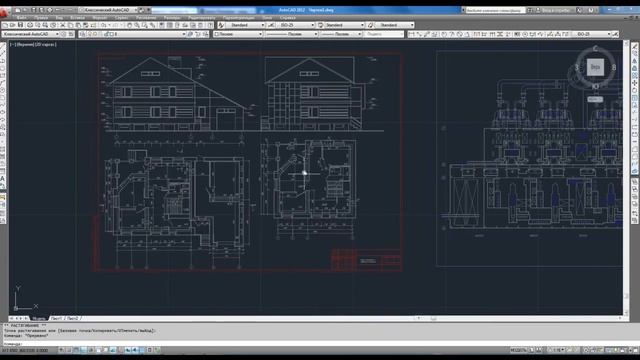Open the Файл menu
This screenshot has width=640, height=360.
coord(22,18)
